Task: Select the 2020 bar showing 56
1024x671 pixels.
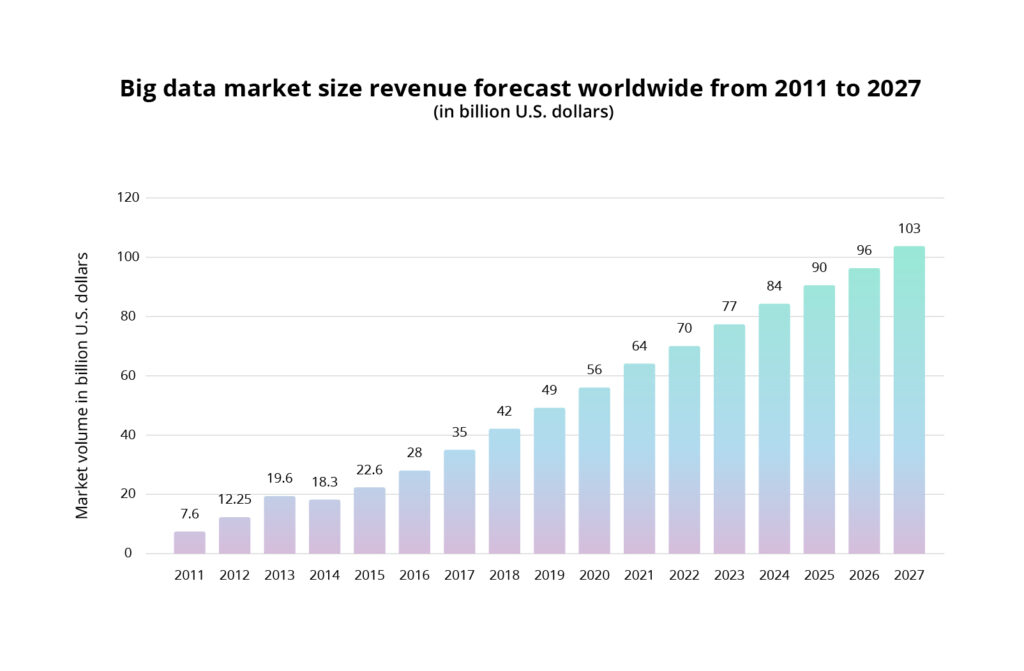Action: 595,470
